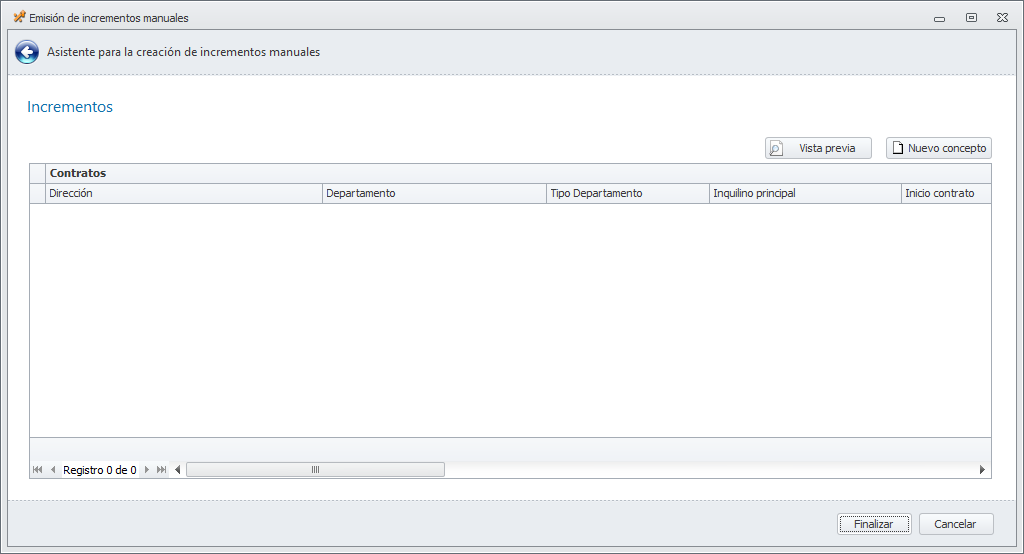This screenshot has width=1024, height=554.
Task: Click Finalizar to finish the wizard
Action: [874, 524]
